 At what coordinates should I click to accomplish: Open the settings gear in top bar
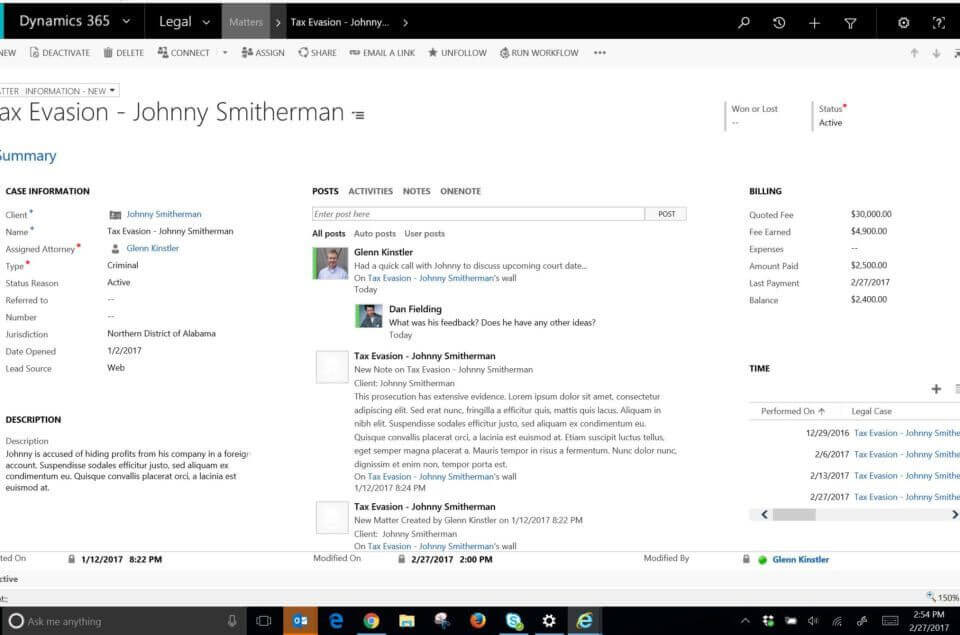point(904,22)
